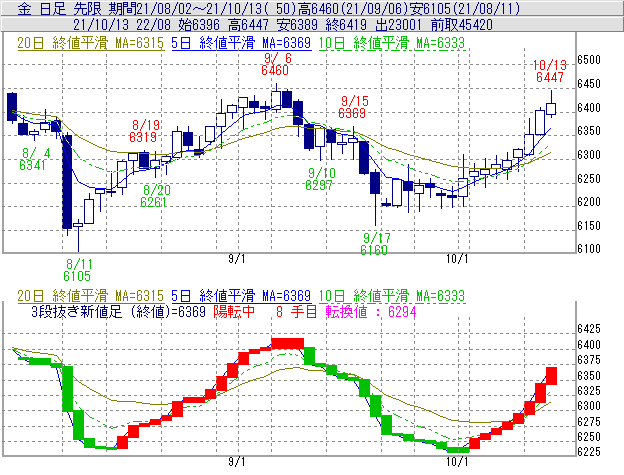
Task: Click the 3段抜き新値足 (終値)=6369 label
Action: pos(119,311)
